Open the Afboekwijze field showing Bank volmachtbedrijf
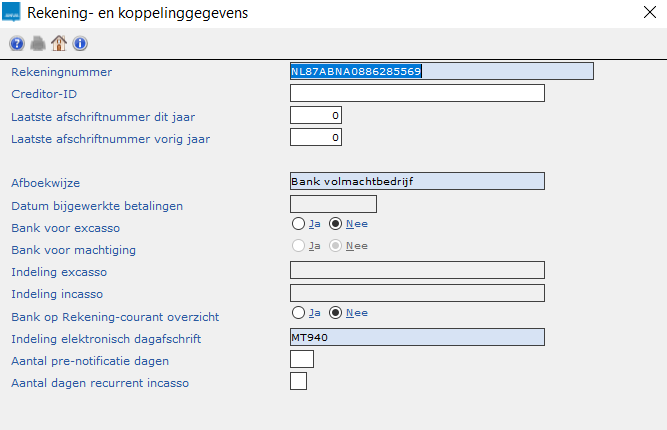 pos(417,181)
